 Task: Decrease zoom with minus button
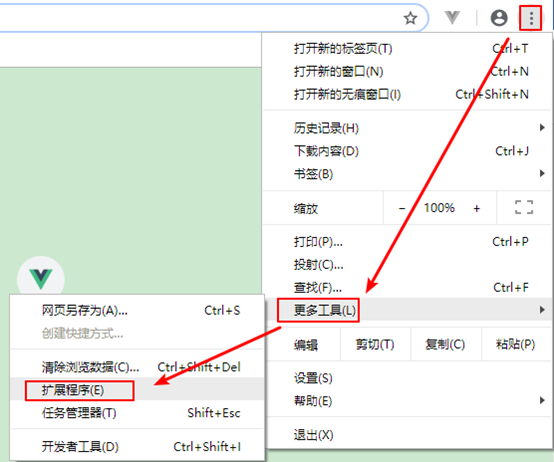(402, 208)
